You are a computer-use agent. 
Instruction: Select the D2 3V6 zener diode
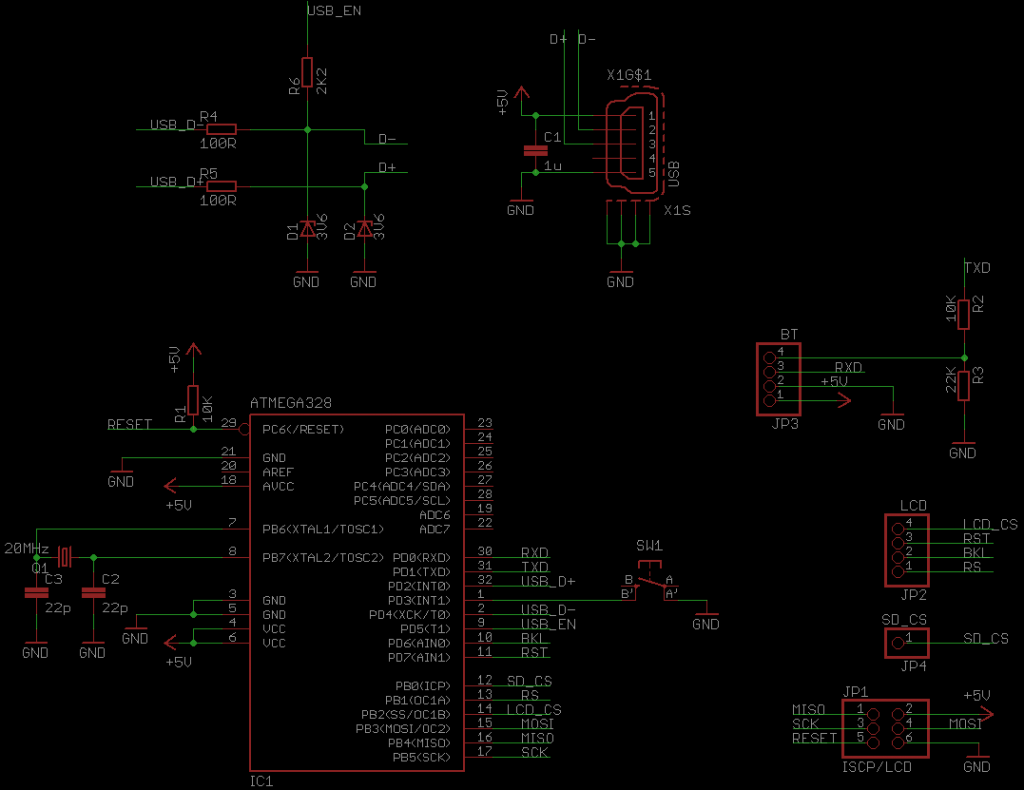[364, 230]
